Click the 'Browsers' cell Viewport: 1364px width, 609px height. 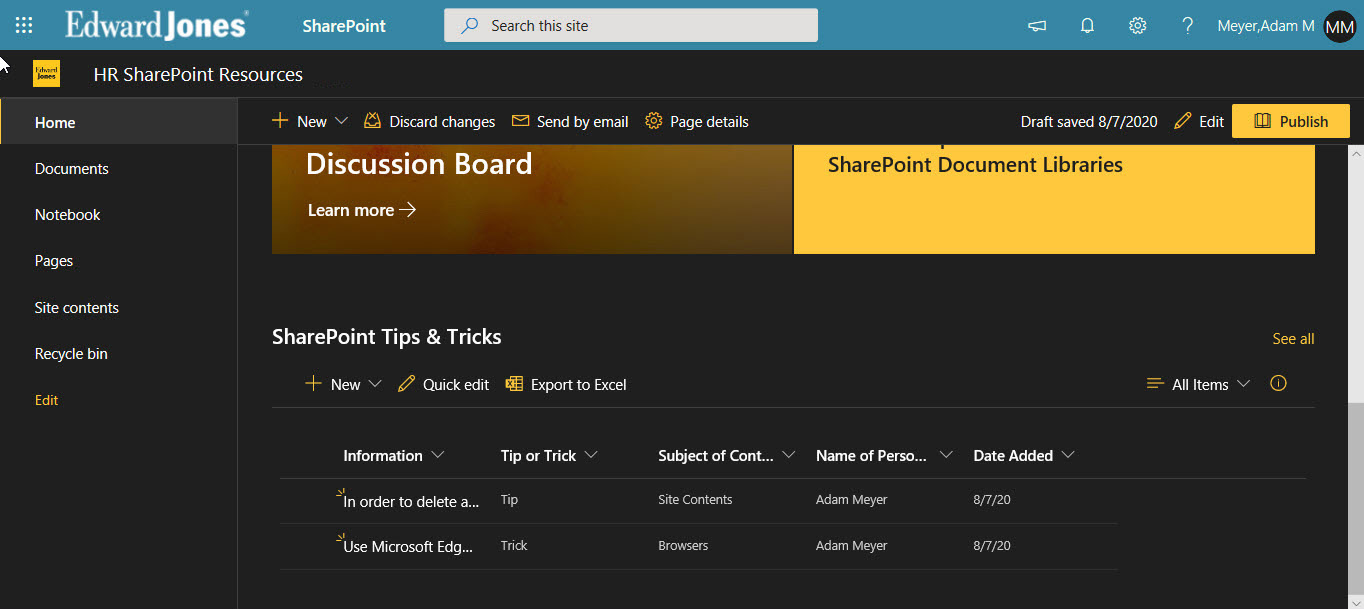tap(683, 546)
